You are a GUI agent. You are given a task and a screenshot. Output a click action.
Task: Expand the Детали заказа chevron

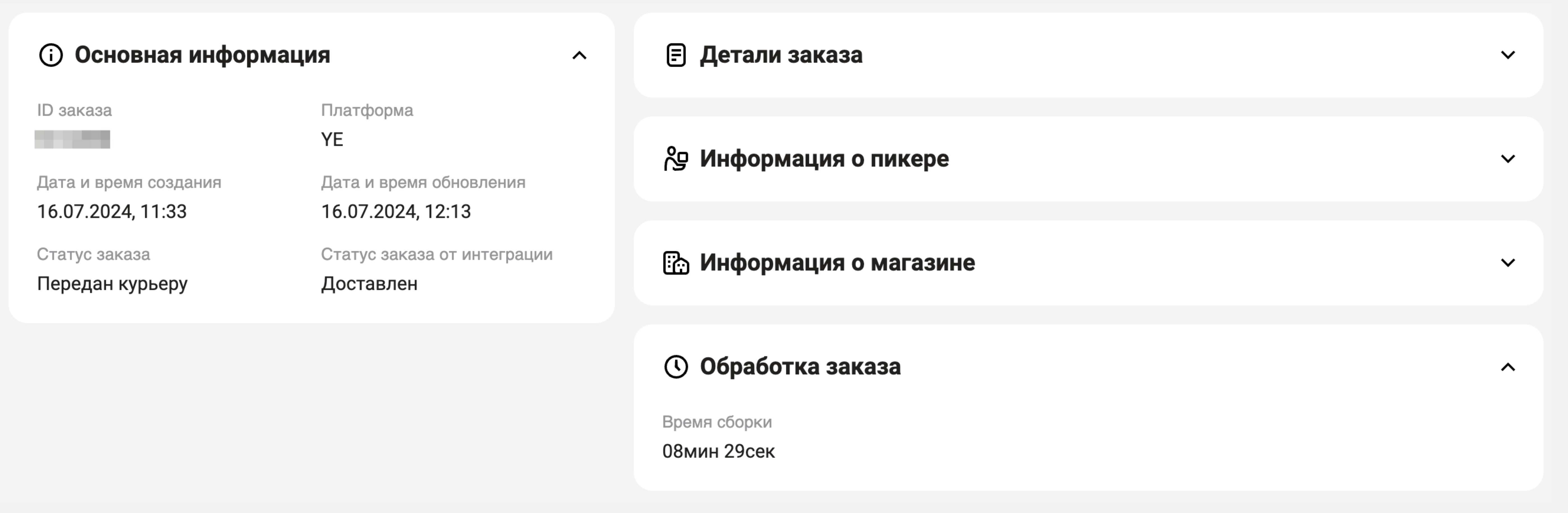tap(1508, 55)
